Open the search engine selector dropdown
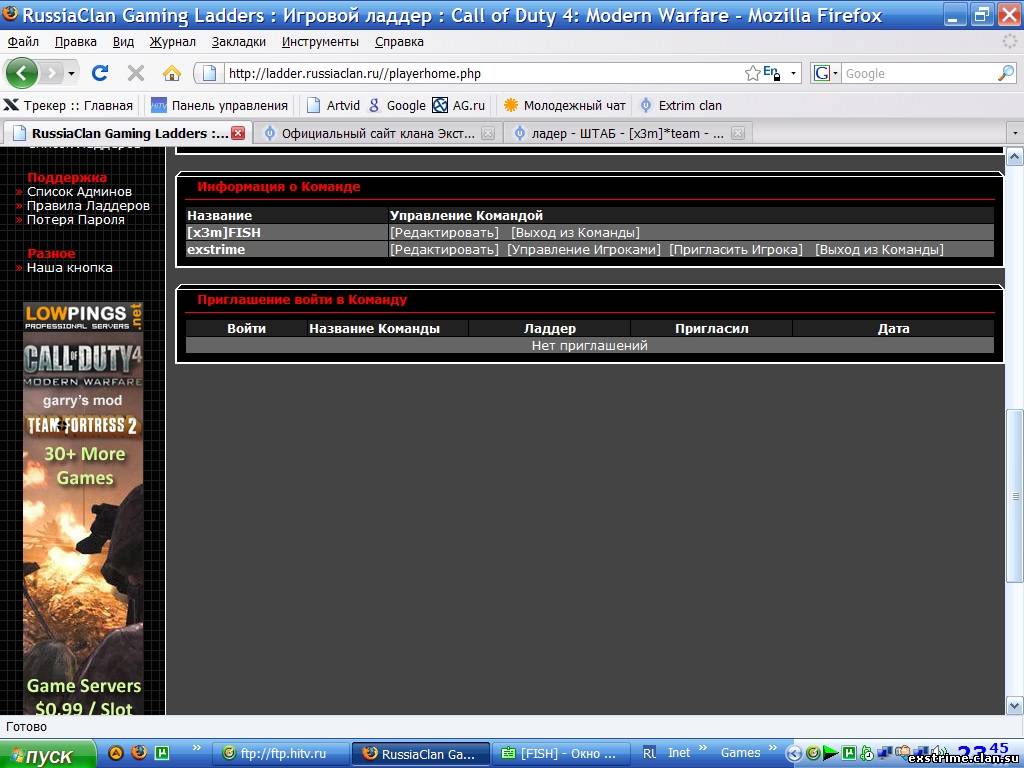Image resolution: width=1024 pixels, height=768 pixels. tap(826, 73)
